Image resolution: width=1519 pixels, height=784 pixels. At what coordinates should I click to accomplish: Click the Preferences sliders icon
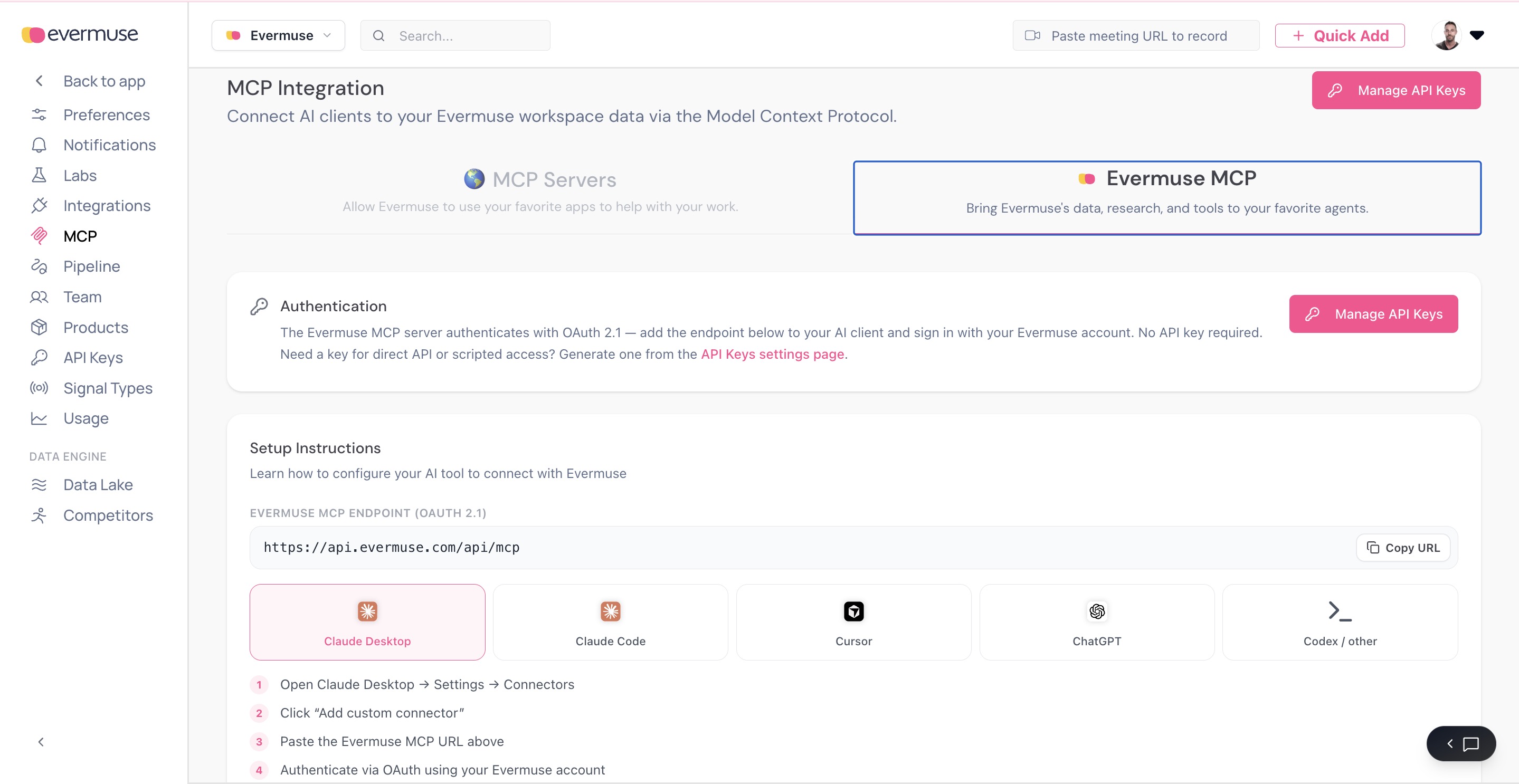(x=39, y=114)
